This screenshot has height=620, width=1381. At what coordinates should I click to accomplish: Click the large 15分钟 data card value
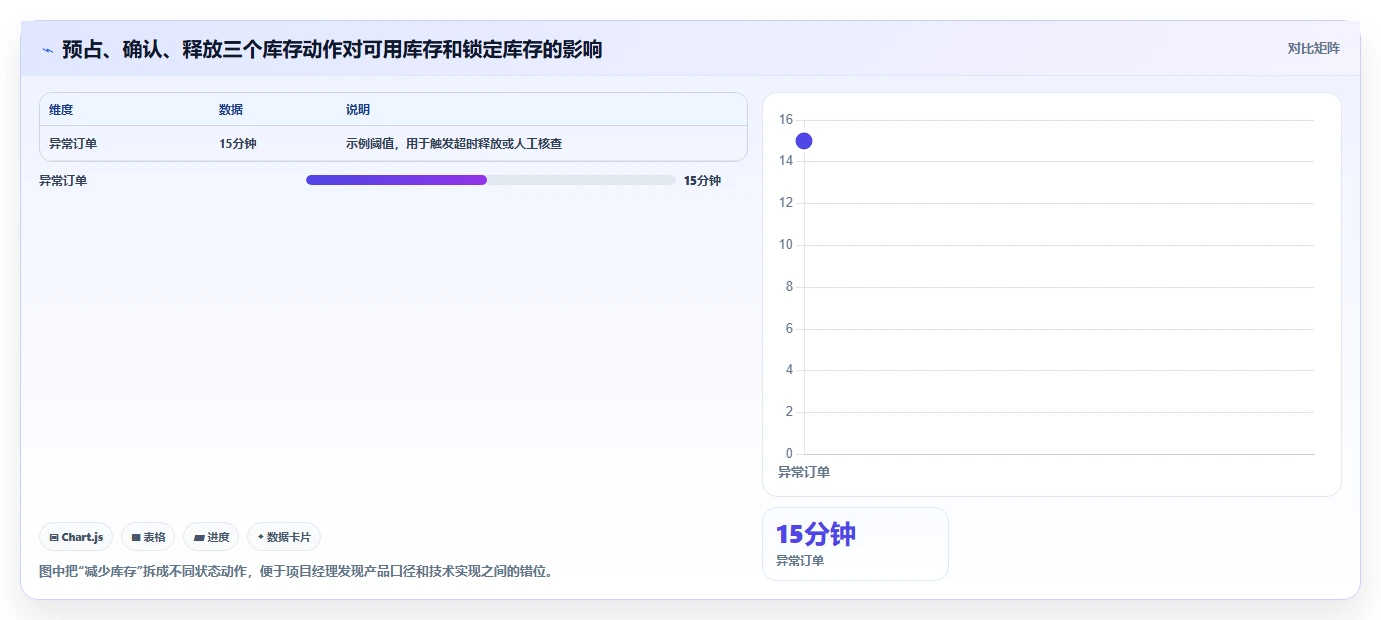tap(816, 534)
